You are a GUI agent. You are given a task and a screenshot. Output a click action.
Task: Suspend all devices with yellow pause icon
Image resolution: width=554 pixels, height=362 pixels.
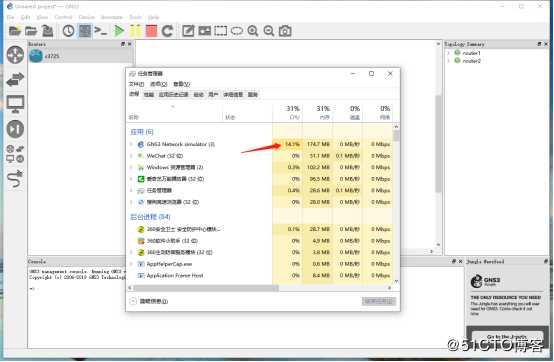[135, 31]
